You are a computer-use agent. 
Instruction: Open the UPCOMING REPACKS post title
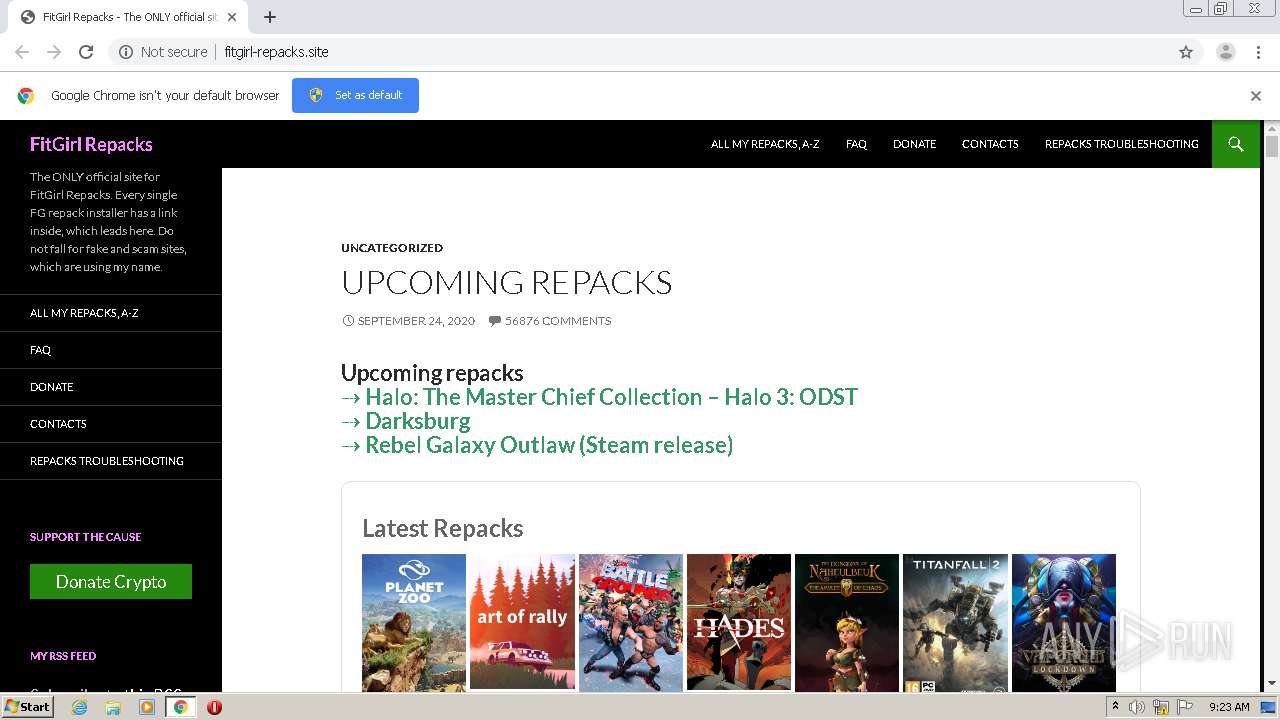pyautogui.click(x=506, y=282)
